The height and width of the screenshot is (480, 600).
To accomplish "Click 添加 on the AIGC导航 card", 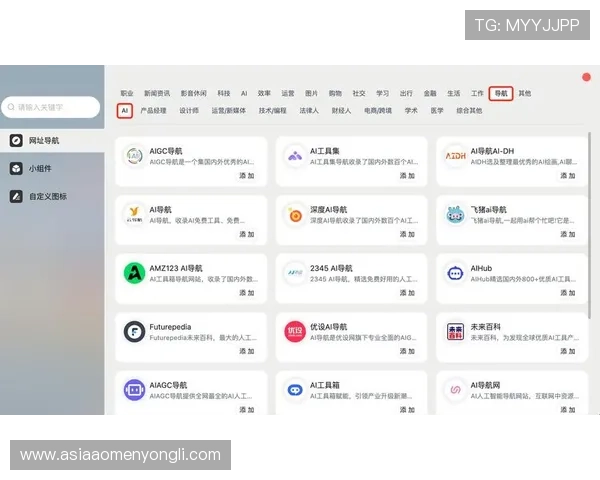I will (x=247, y=176).
